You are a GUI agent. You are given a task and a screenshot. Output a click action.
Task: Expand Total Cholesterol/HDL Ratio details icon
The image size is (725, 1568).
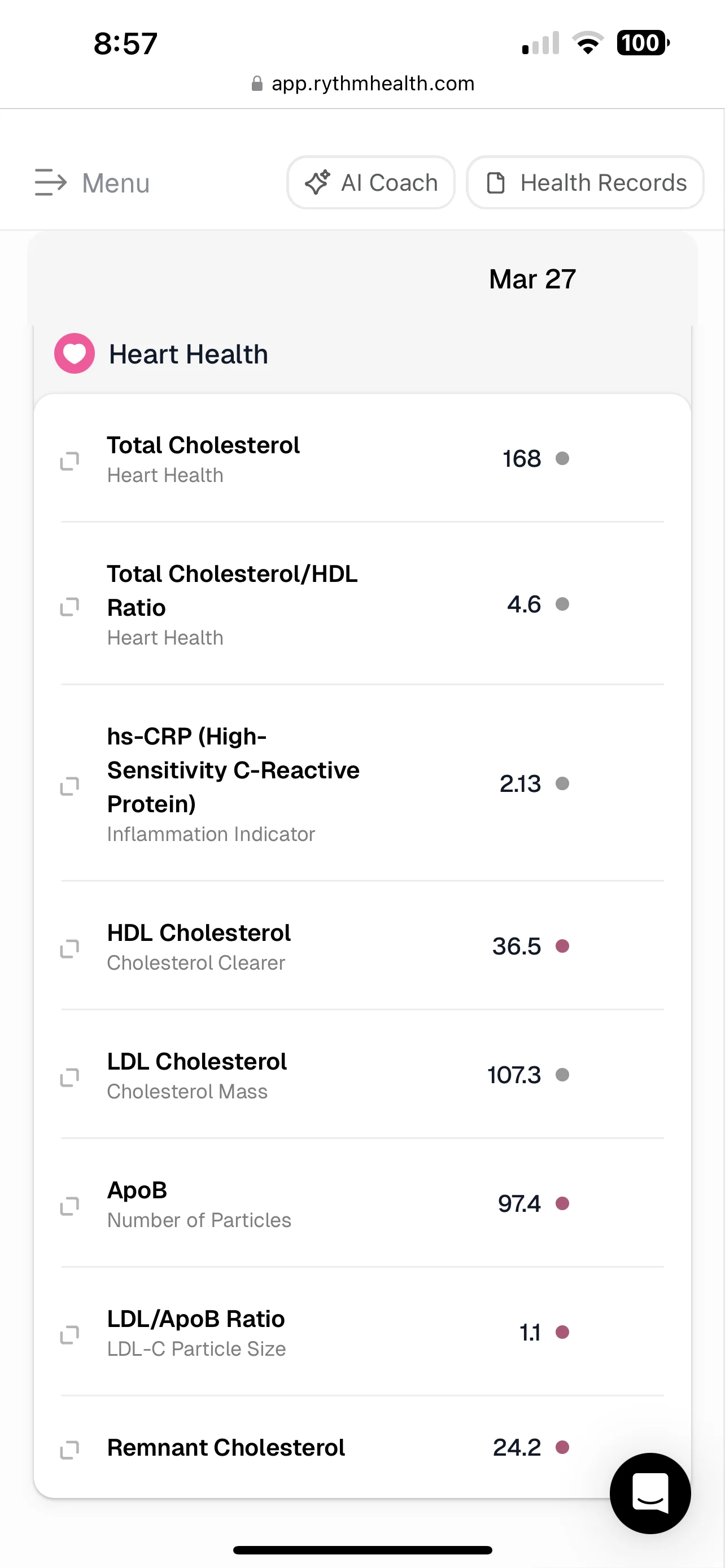(69, 606)
